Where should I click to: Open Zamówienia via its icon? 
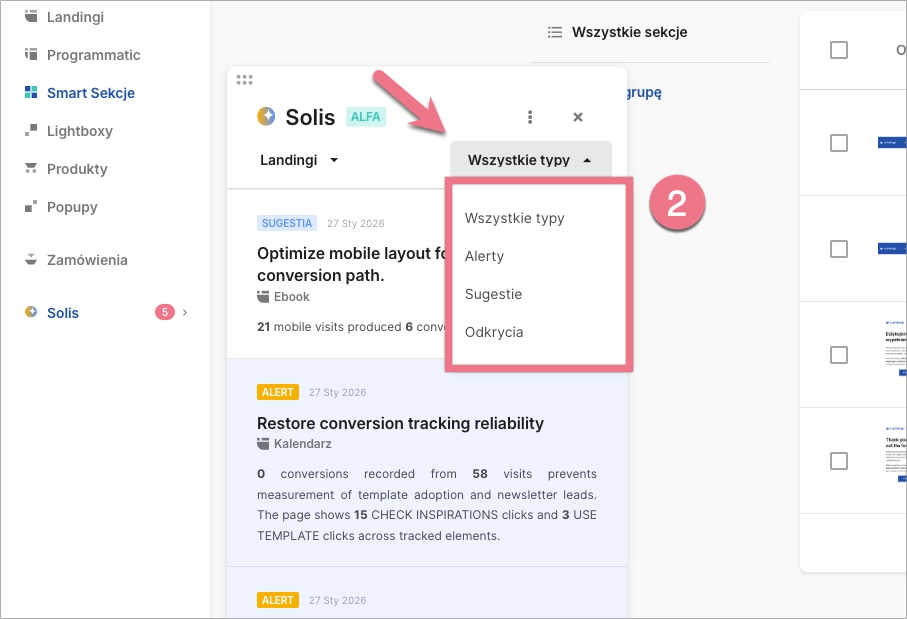tap(31, 260)
